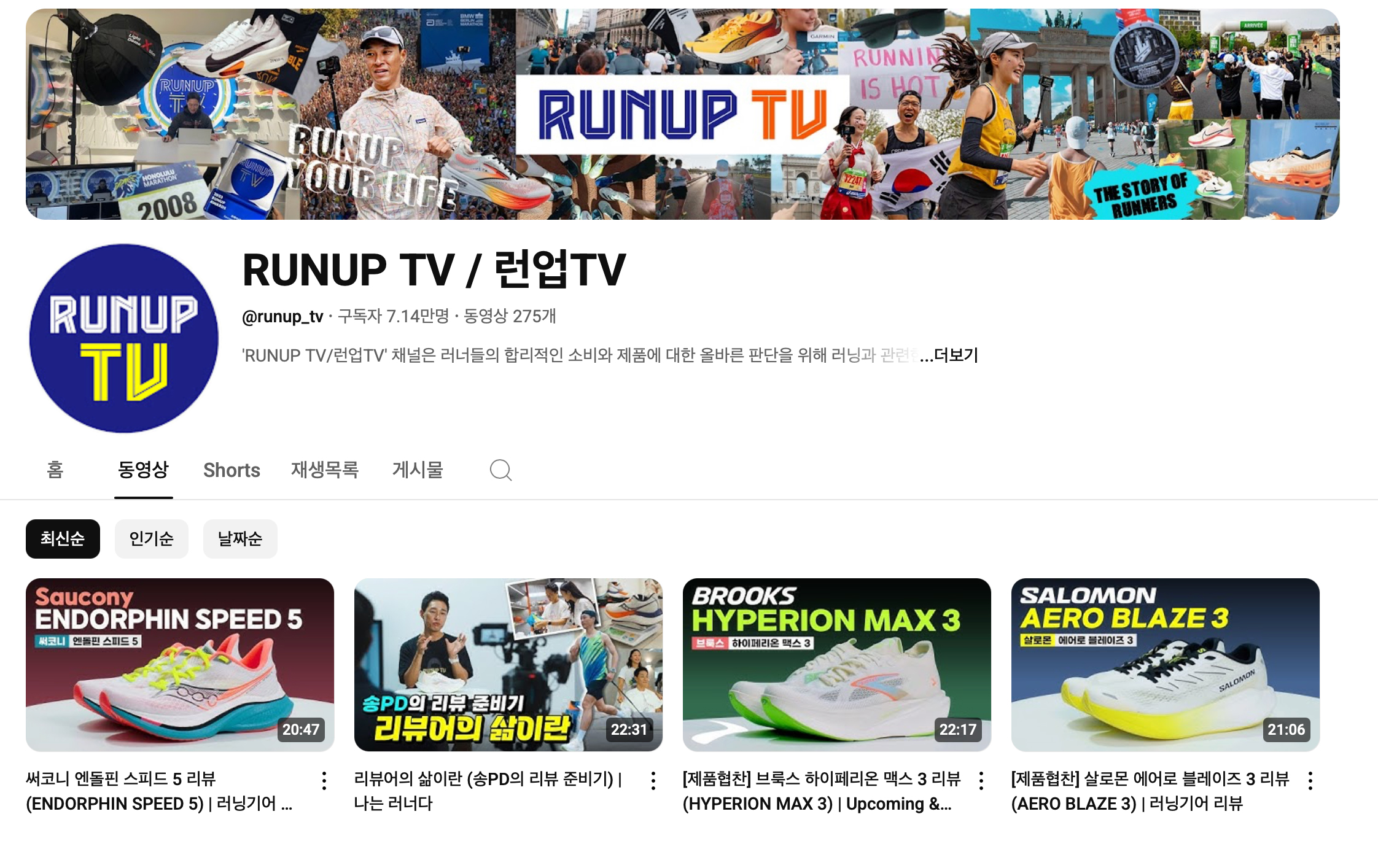Click the 22:31 duration badge
Viewport: 1378px width, 868px height.
click(x=629, y=729)
